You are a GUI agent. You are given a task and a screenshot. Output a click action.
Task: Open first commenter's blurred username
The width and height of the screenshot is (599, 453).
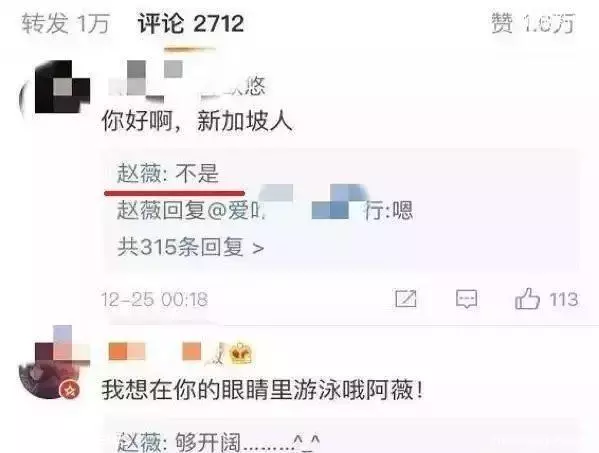point(187,82)
